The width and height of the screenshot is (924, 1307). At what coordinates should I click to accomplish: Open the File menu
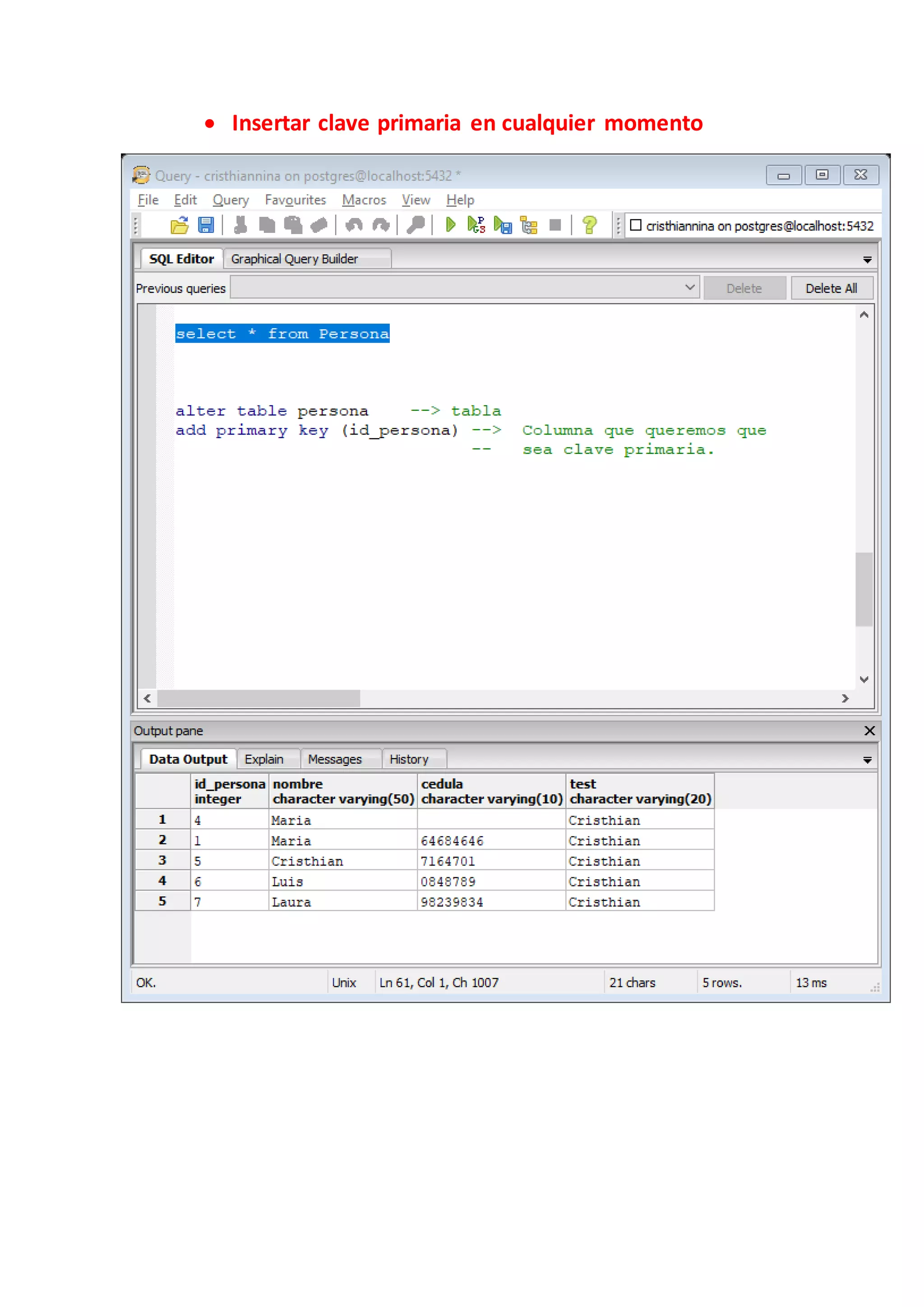point(148,200)
